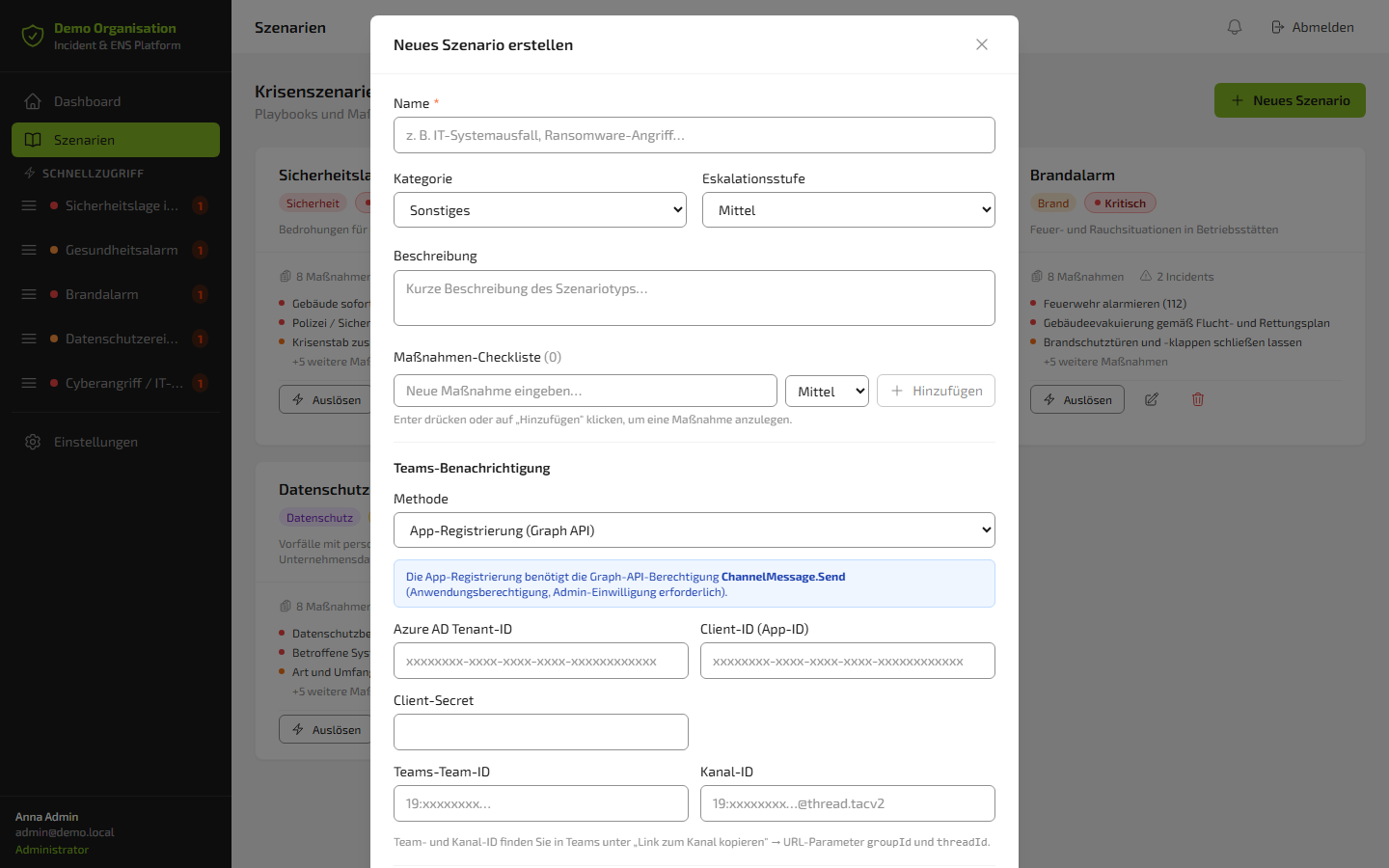Screen dimensions: 1389x868
Task: Close the Neues Szenario erstellen dialog
Action: [x=982, y=44]
